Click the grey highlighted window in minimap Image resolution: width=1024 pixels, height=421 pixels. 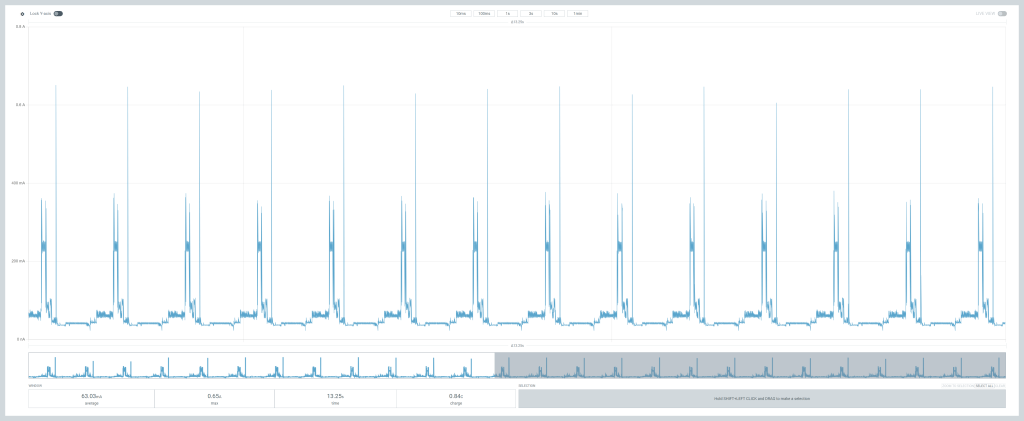click(x=750, y=365)
